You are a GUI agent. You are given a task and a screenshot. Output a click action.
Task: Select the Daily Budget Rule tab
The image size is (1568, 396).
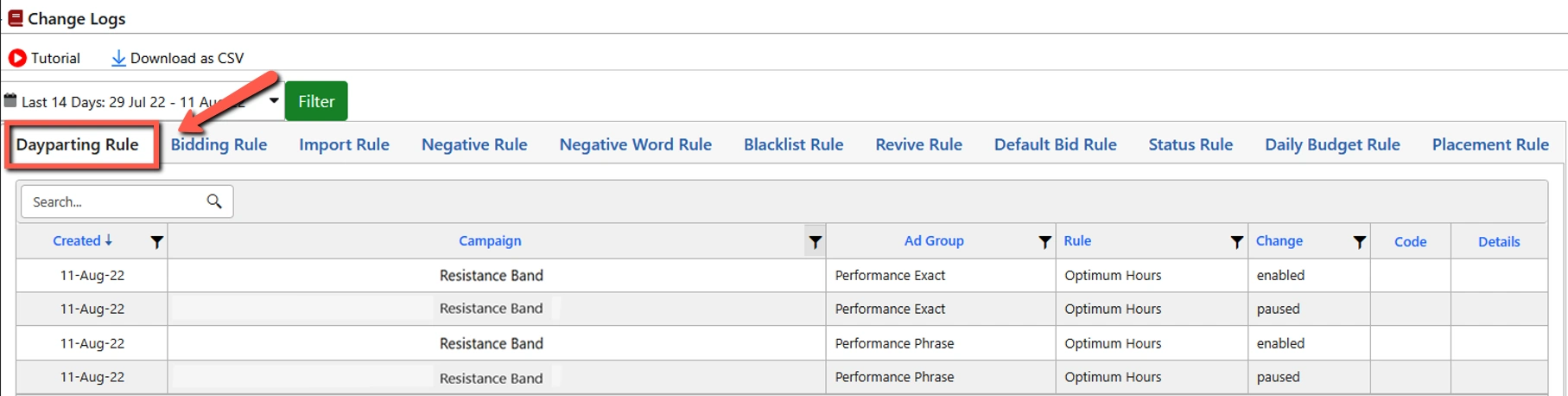[x=1332, y=144]
